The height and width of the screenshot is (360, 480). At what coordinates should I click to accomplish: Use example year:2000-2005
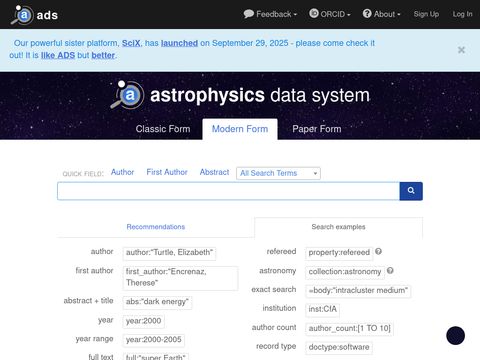coord(154,340)
